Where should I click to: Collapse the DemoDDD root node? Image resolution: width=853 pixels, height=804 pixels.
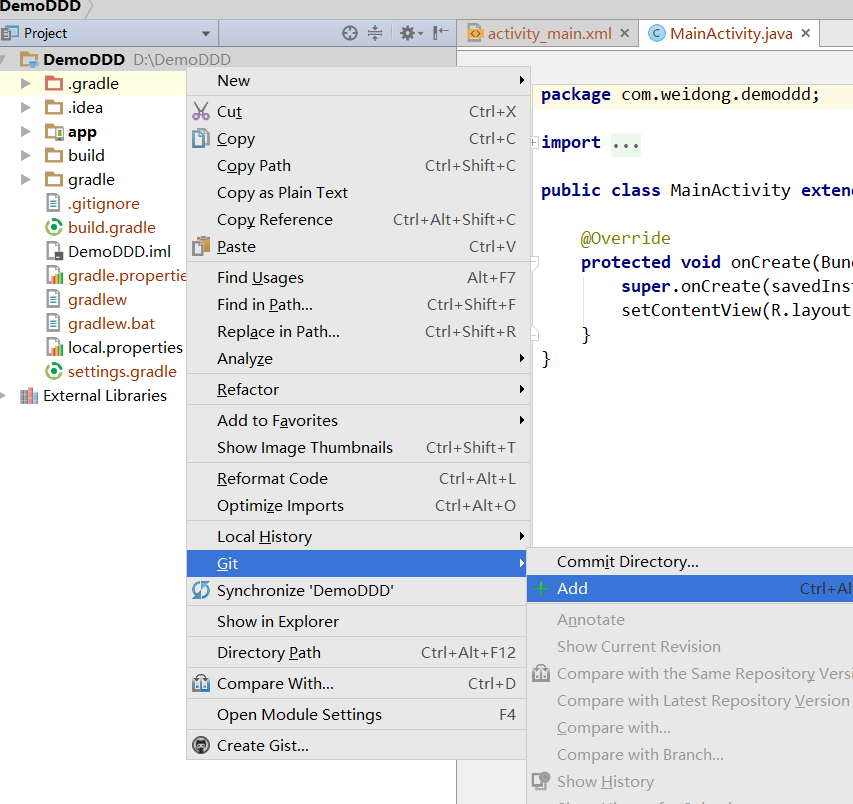click(x=4, y=59)
